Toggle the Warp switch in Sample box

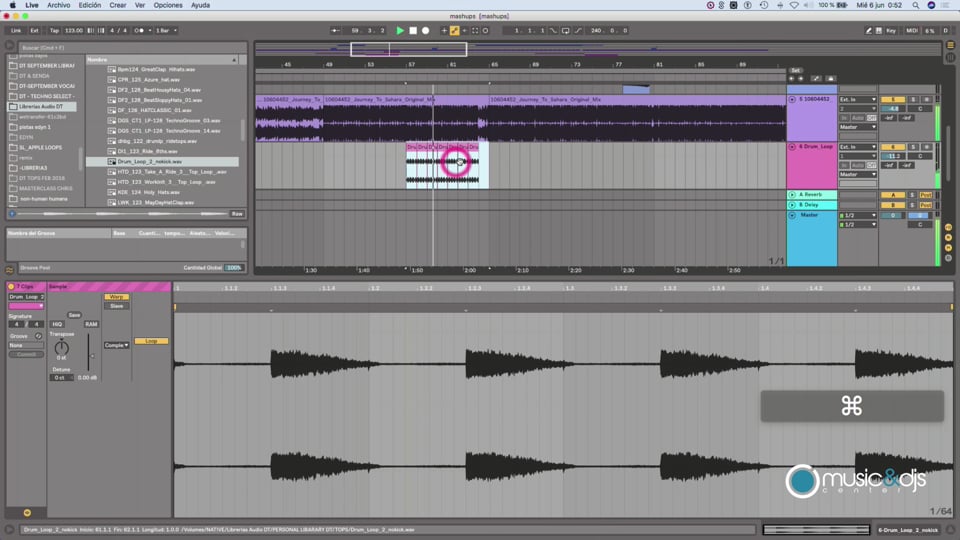pos(116,297)
